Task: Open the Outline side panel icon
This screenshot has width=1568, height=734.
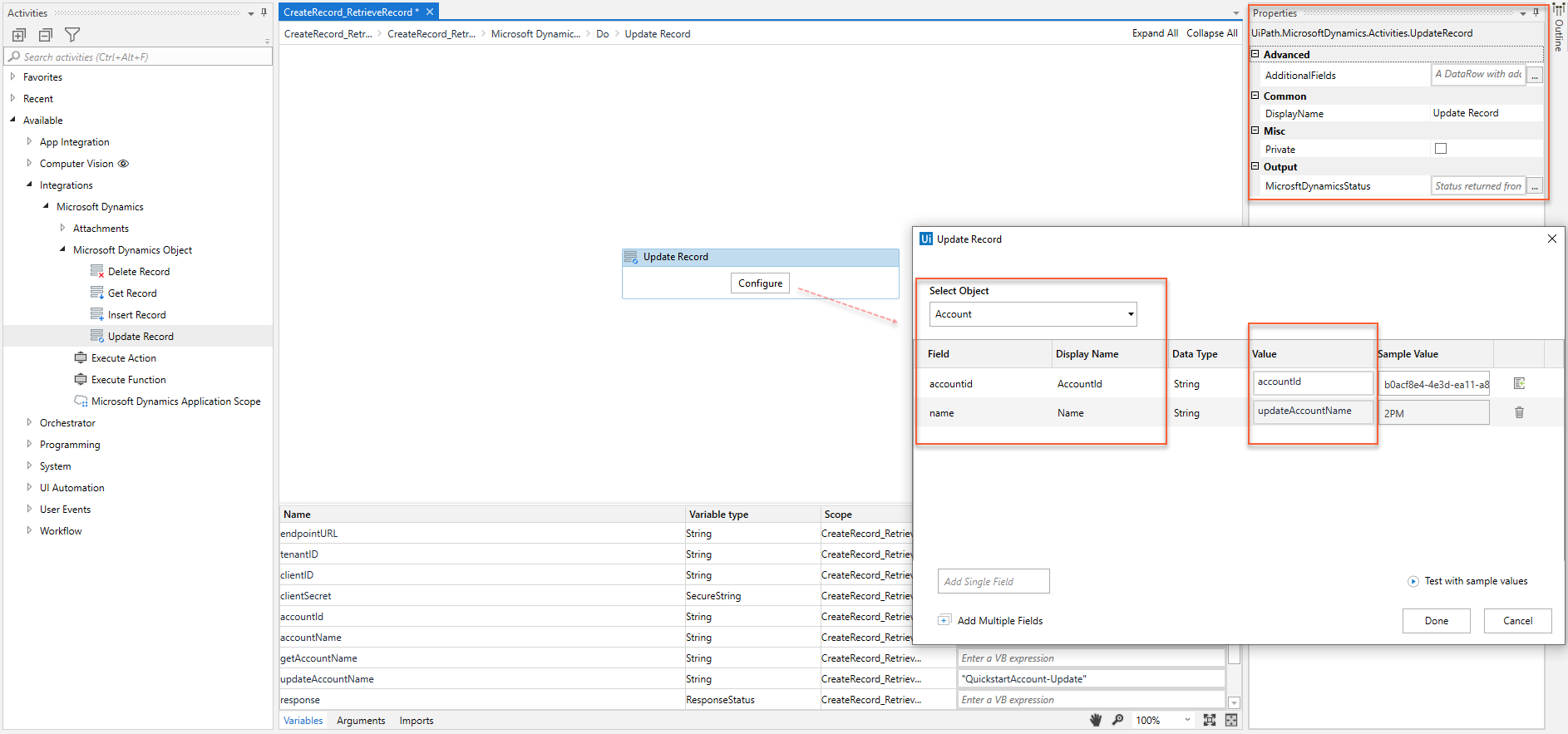Action: pyautogui.click(x=1558, y=11)
